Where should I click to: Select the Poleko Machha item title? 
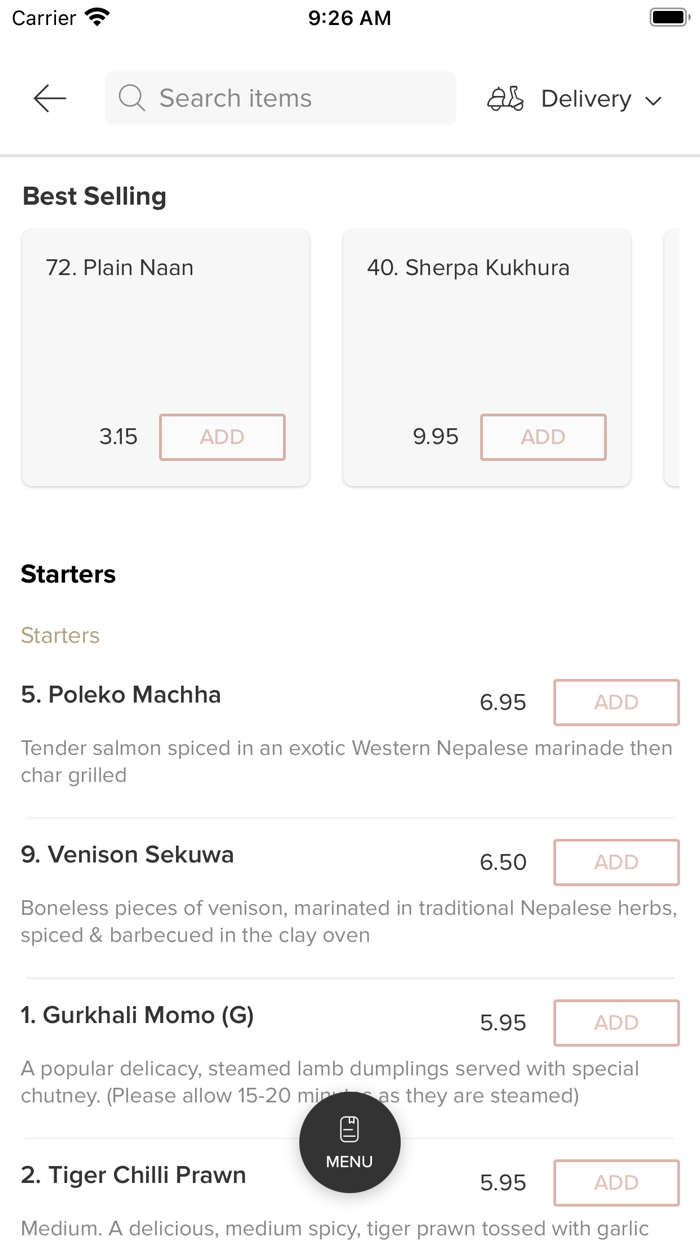coord(121,695)
